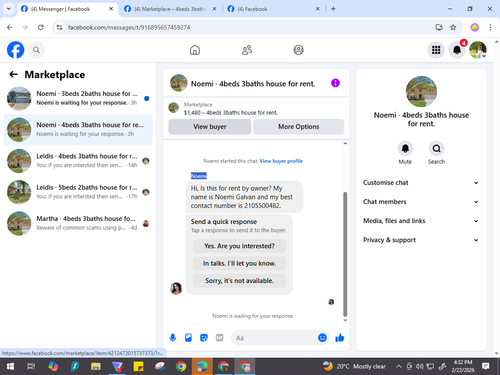500x375 pixels.
Task: Open File Explorer from taskbar
Action: tap(96, 367)
